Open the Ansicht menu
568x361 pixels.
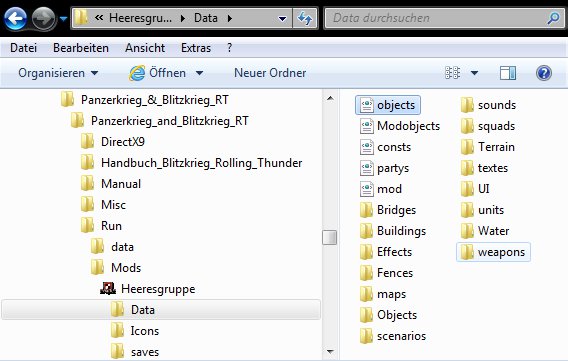click(x=145, y=48)
